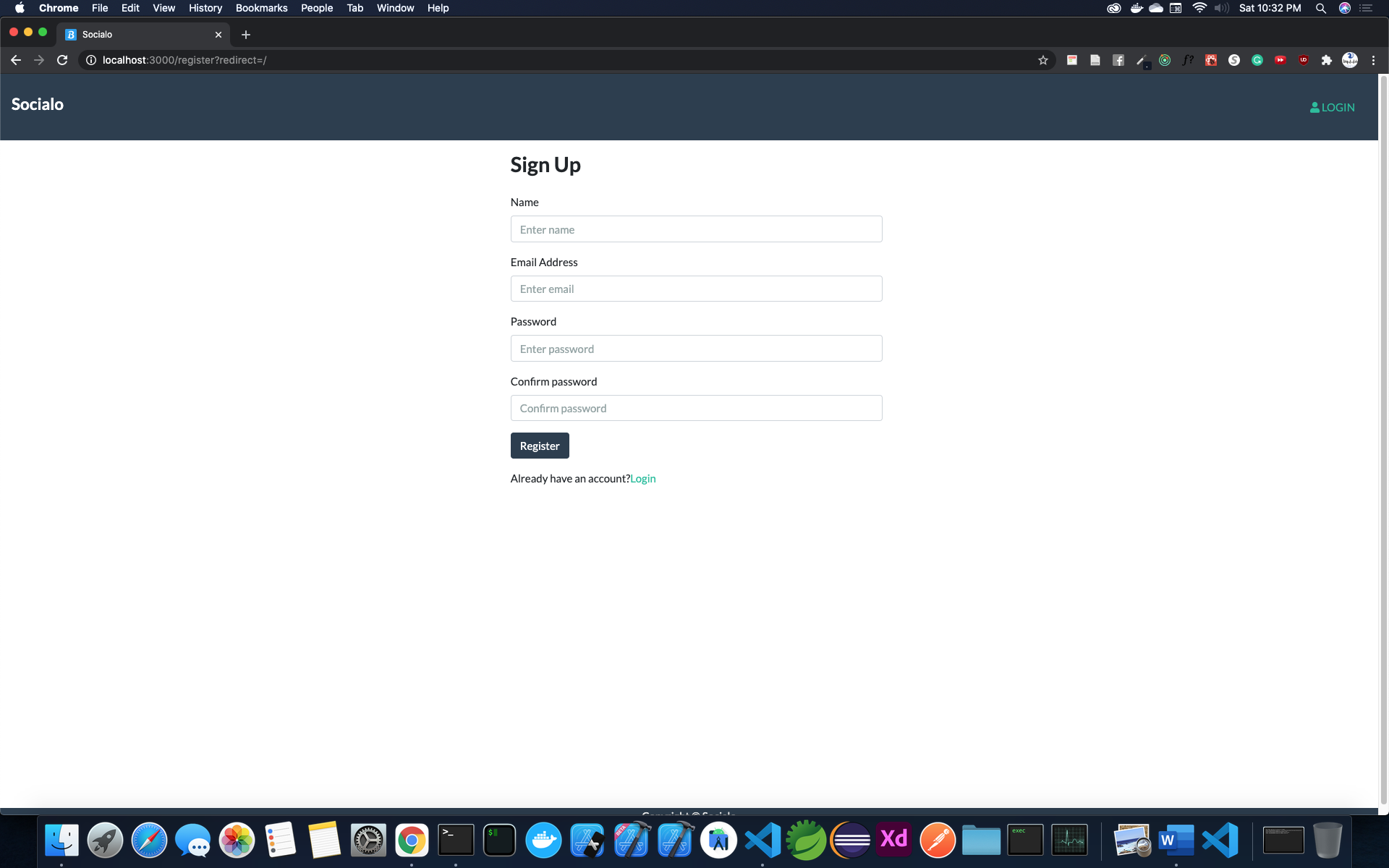Open a new browser tab

(x=246, y=34)
